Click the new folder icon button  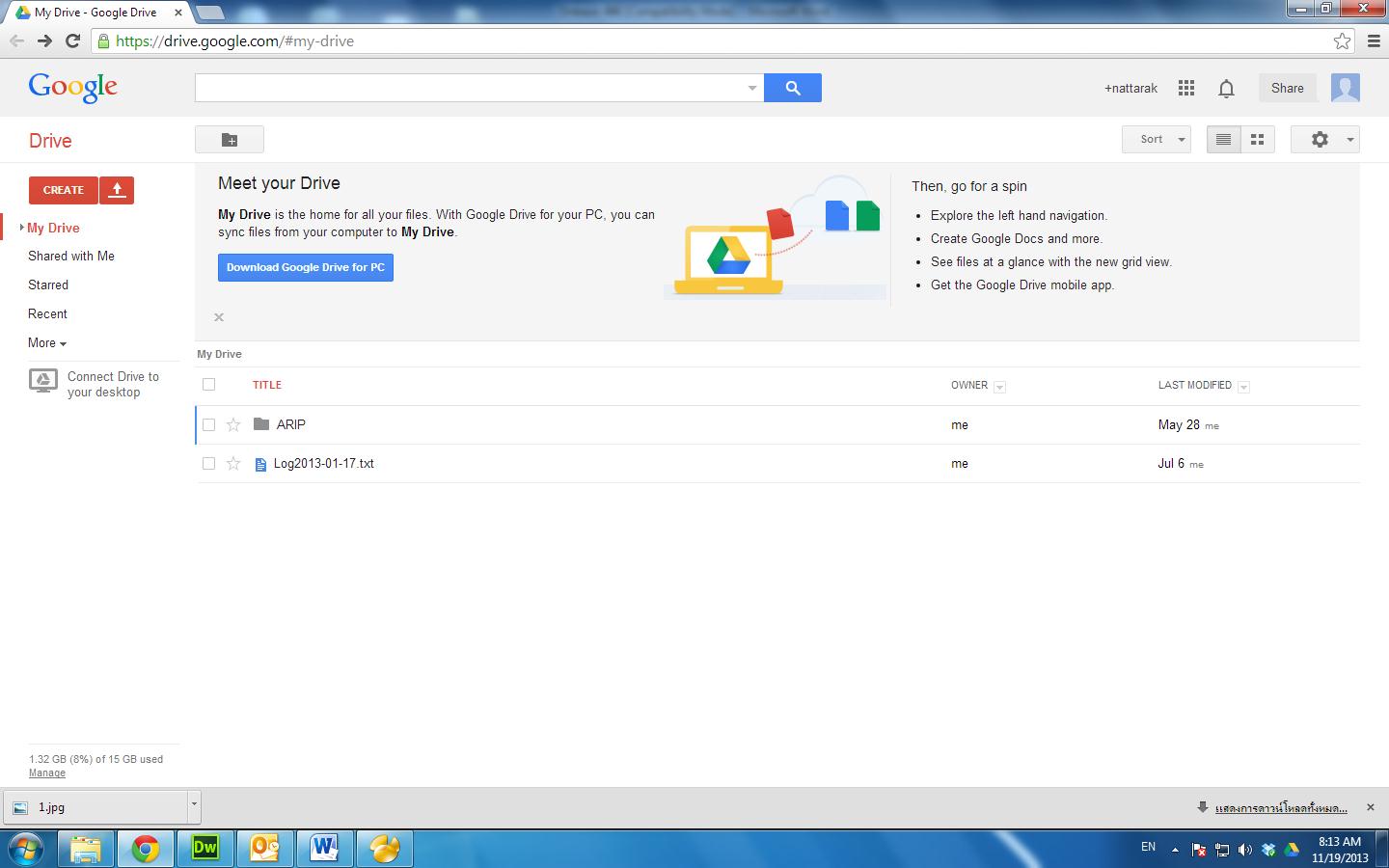pyautogui.click(x=230, y=140)
